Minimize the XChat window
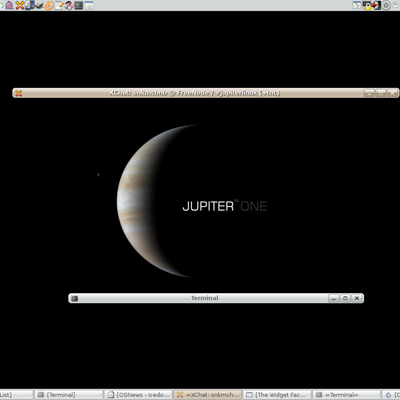Screen dimensions: 400x400 [x=369, y=93]
